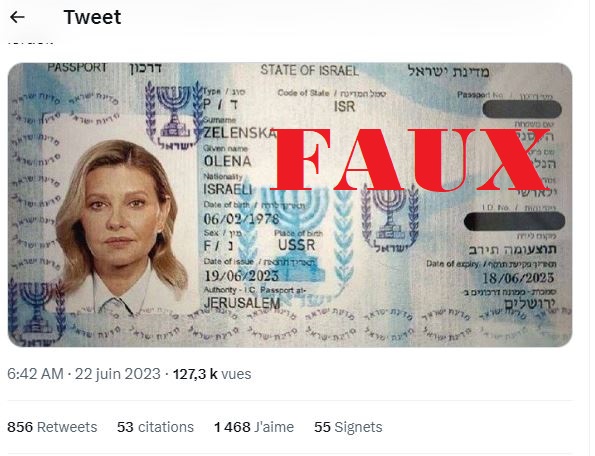The image size is (595, 456).
Task: Click the JERUSALEM authority text in image
Action: pyautogui.click(x=242, y=303)
